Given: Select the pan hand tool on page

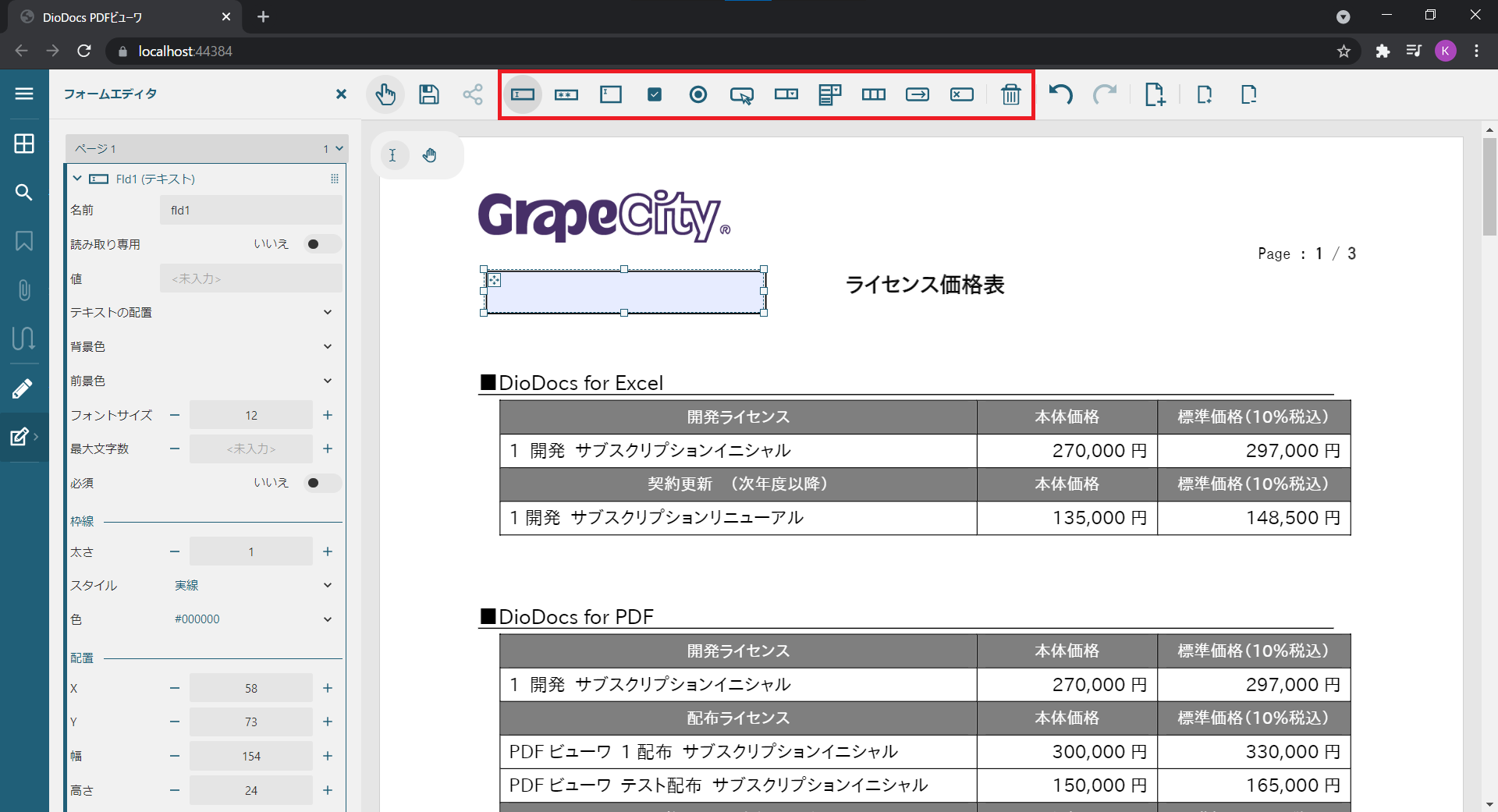Looking at the screenshot, I should (x=430, y=155).
